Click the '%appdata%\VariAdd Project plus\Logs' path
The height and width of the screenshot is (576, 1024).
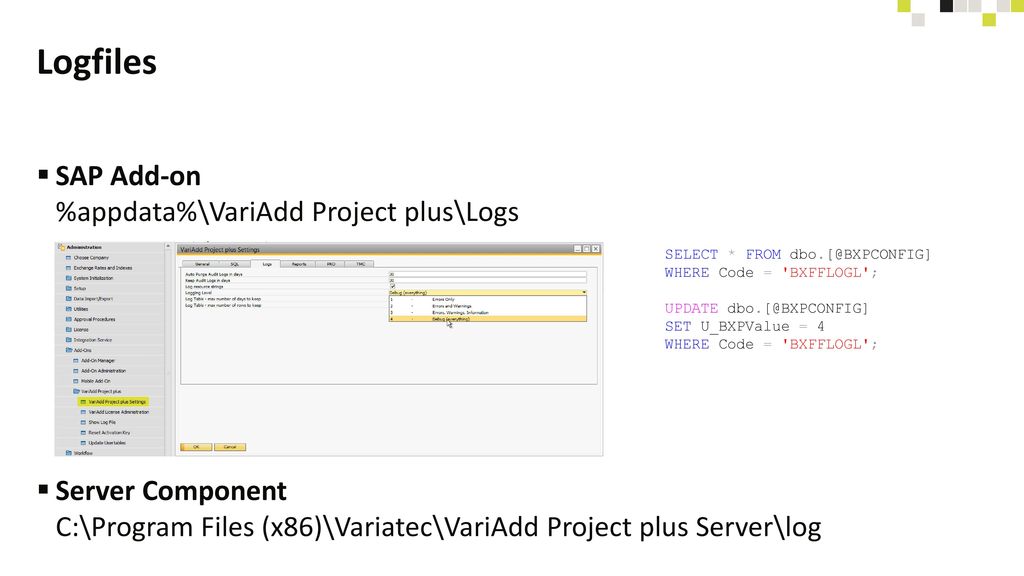287,212
